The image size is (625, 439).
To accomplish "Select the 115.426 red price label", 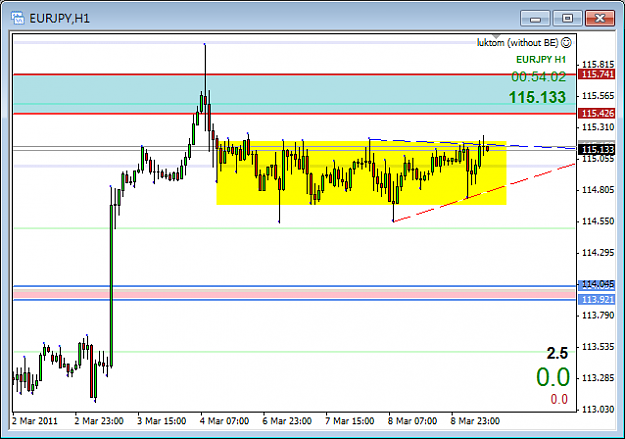I will pyautogui.click(x=597, y=113).
